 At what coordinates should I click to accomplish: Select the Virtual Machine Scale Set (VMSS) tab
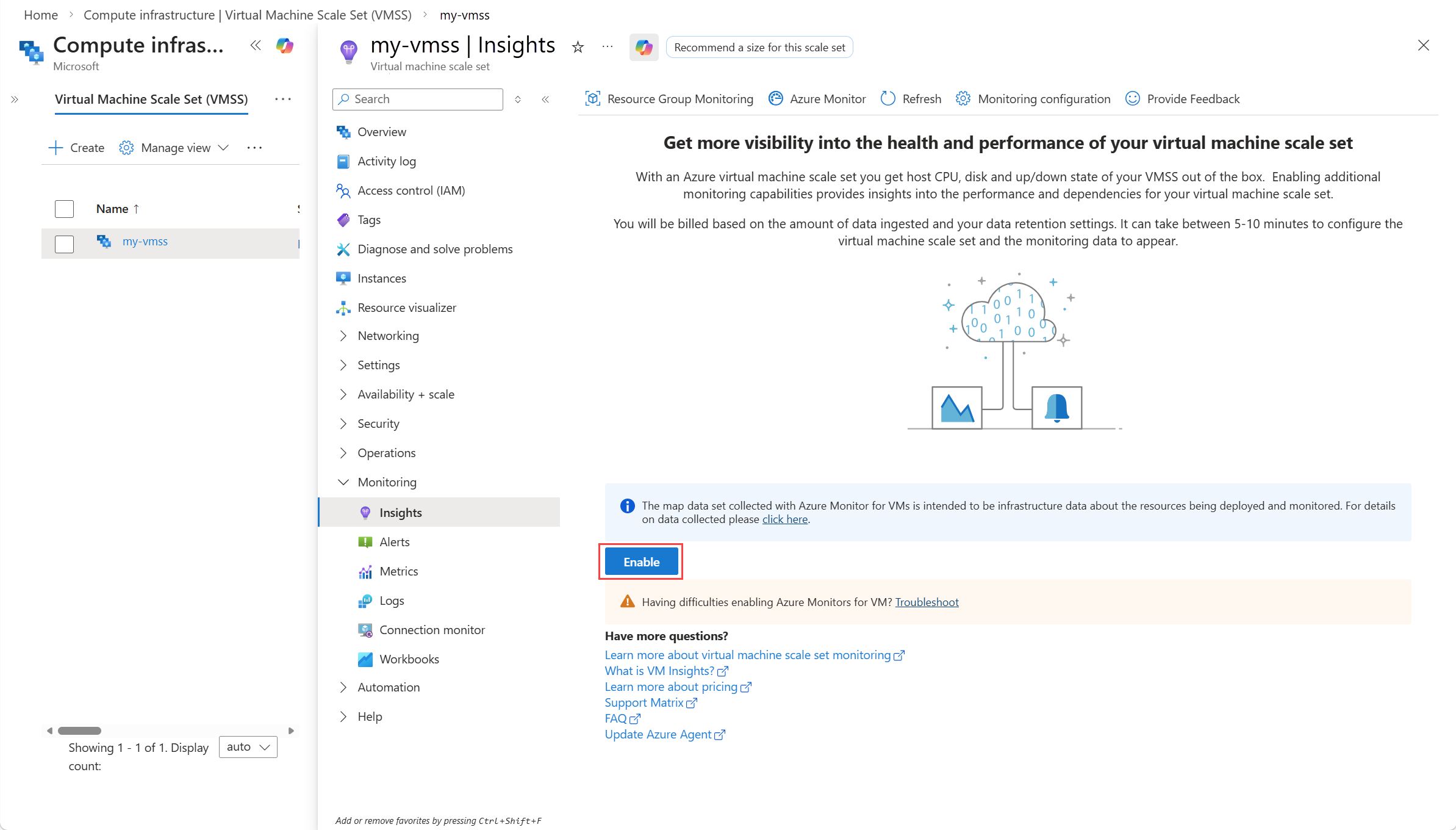coord(151,99)
